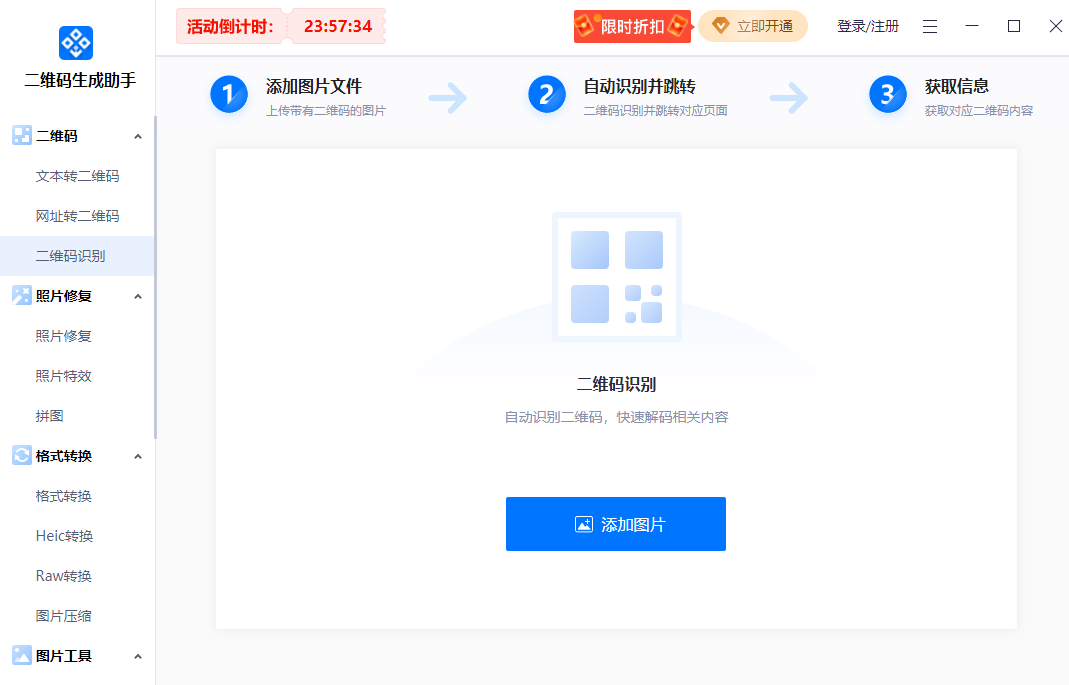Open the hamburger menu at top right
The height and width of the screenshot is (685, 1069).
930,26
